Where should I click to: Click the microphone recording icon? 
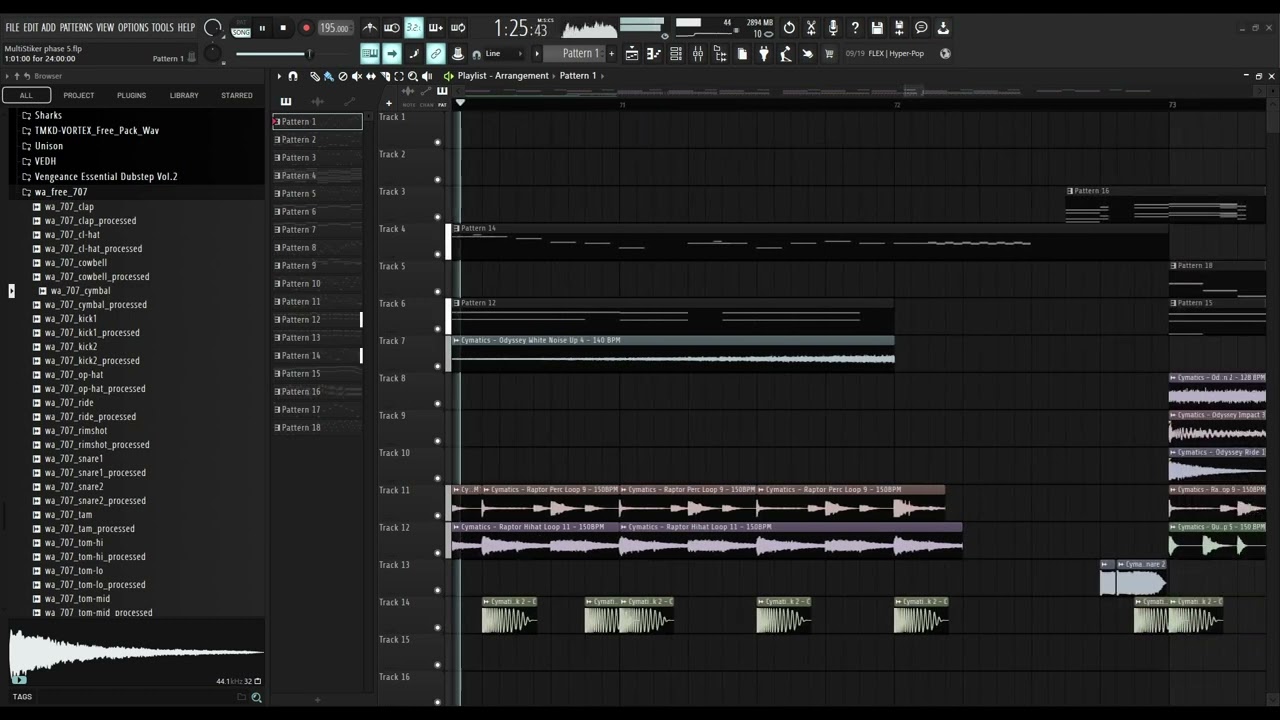pos(833,28)
